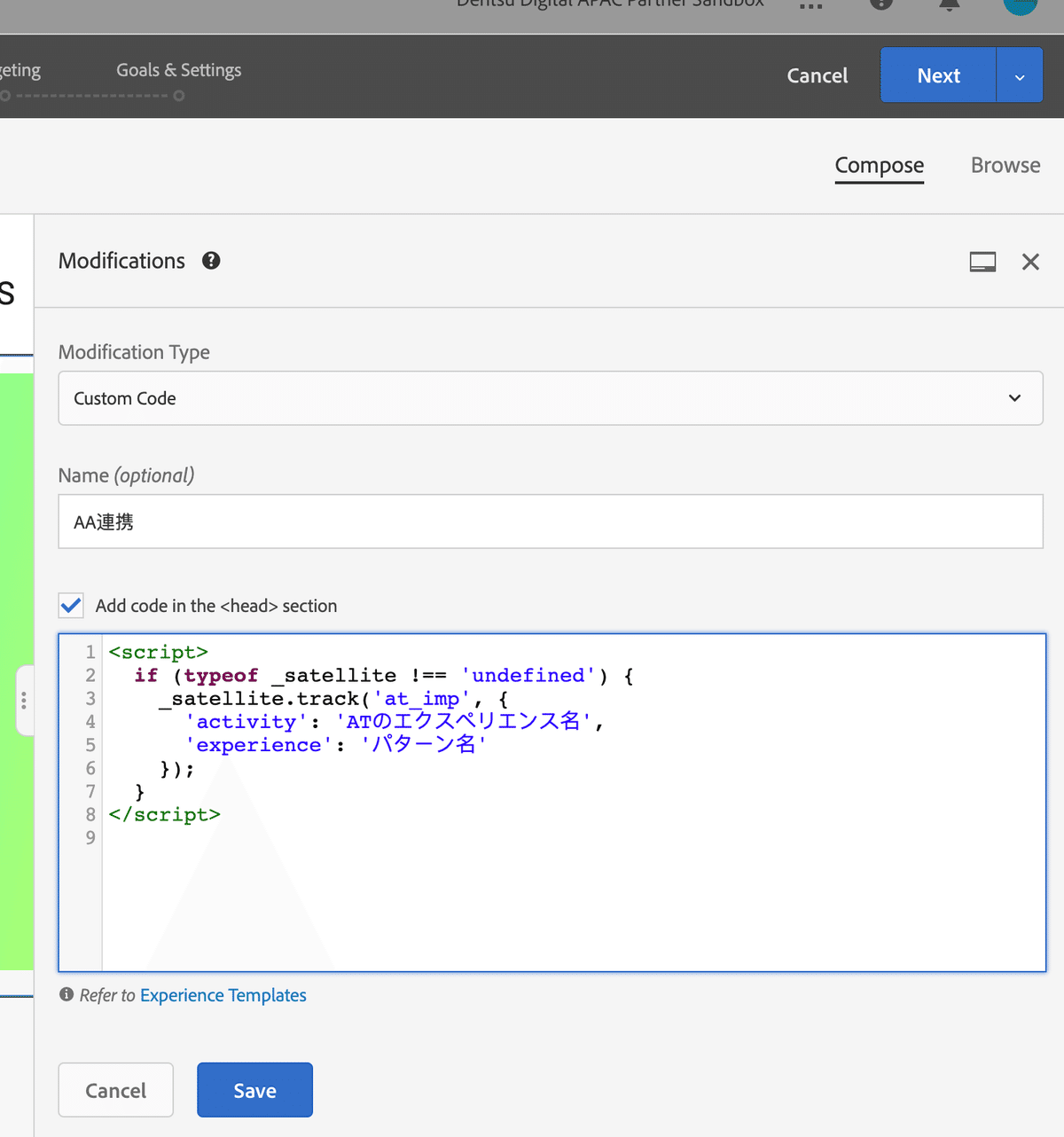
Task: Click the opening <script> tag line
Action: coord(159,652)
